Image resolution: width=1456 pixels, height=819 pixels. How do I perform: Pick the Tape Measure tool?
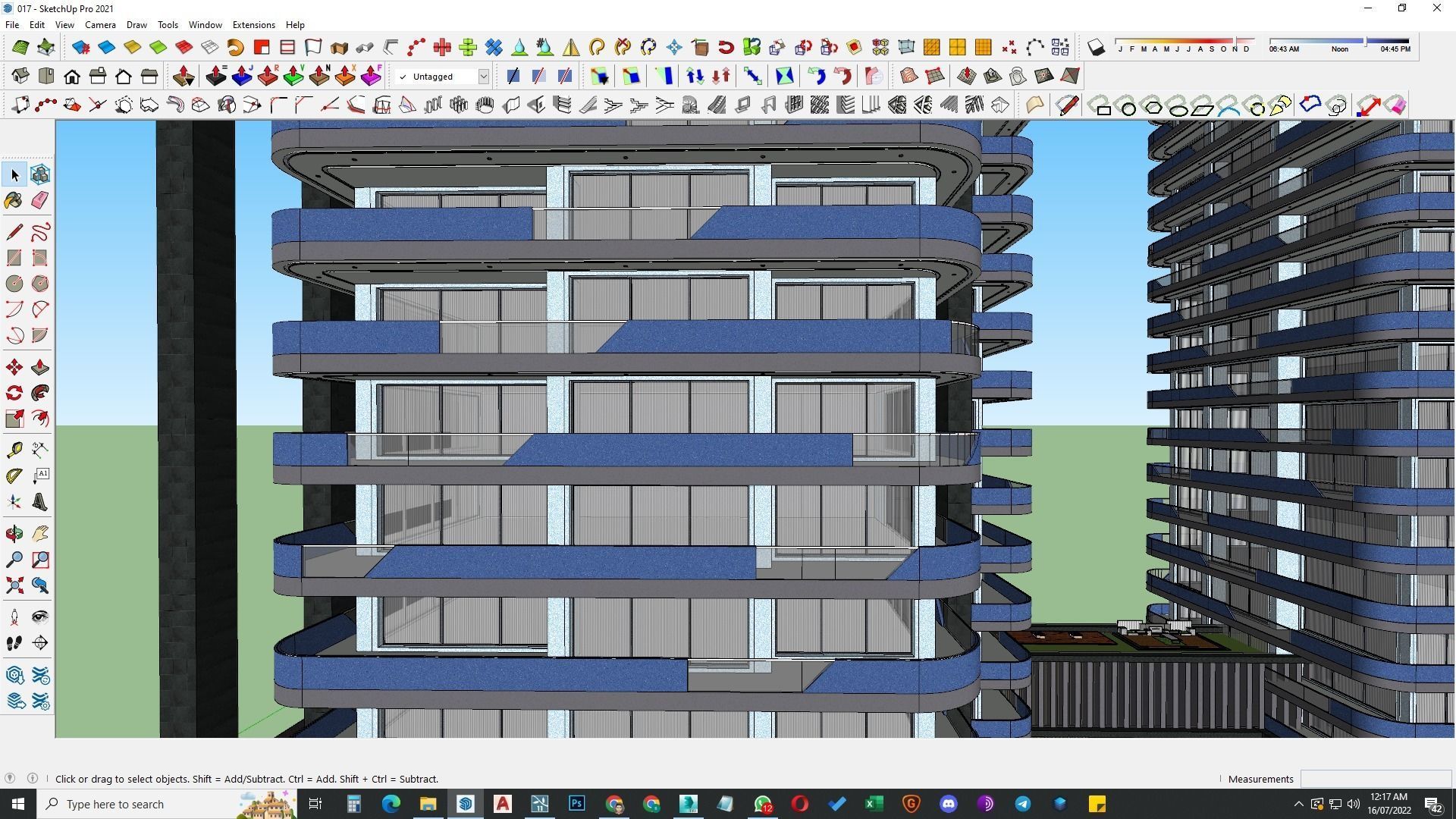click(14, 450)
